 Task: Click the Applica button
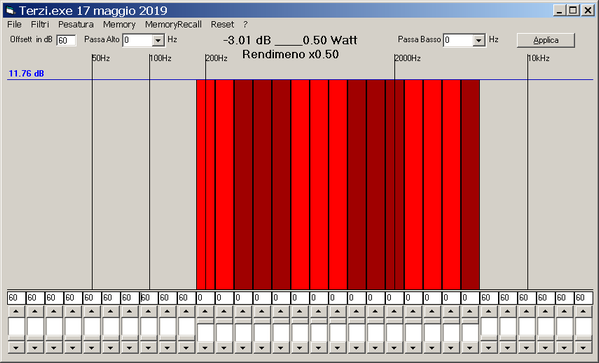[x=546, y=40]
